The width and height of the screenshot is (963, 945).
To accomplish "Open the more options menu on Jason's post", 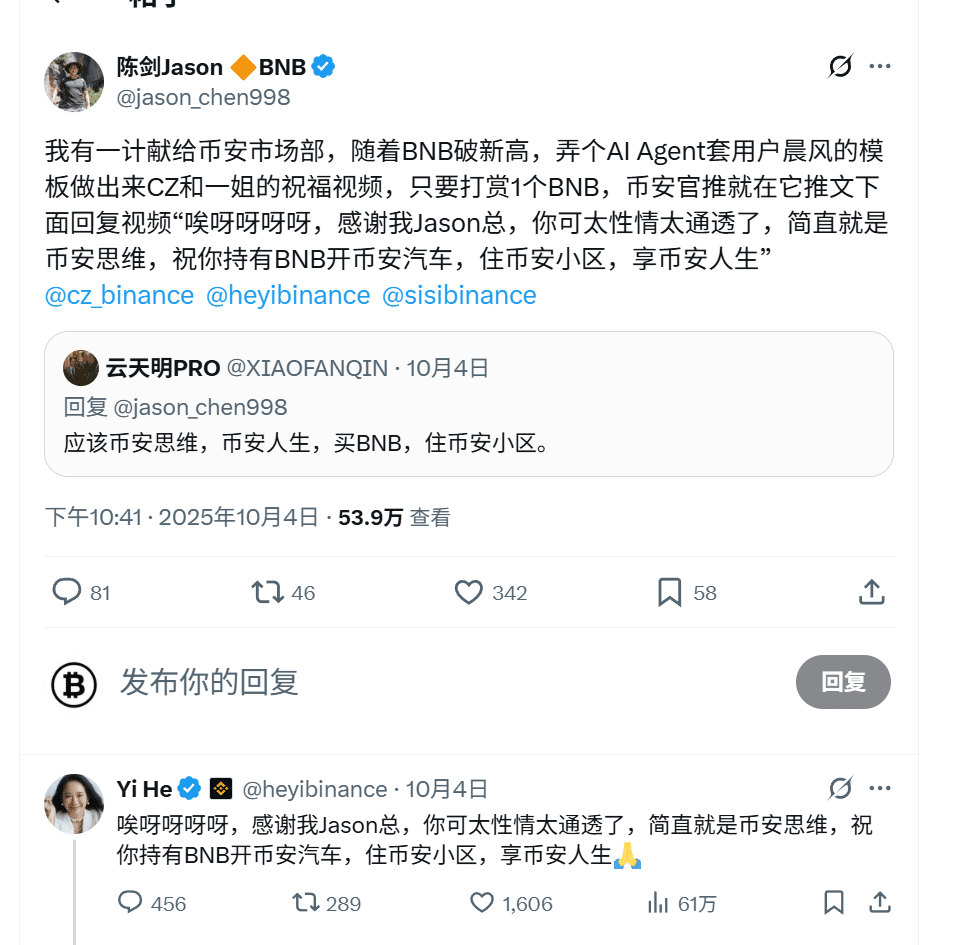I will pos(880,67).
